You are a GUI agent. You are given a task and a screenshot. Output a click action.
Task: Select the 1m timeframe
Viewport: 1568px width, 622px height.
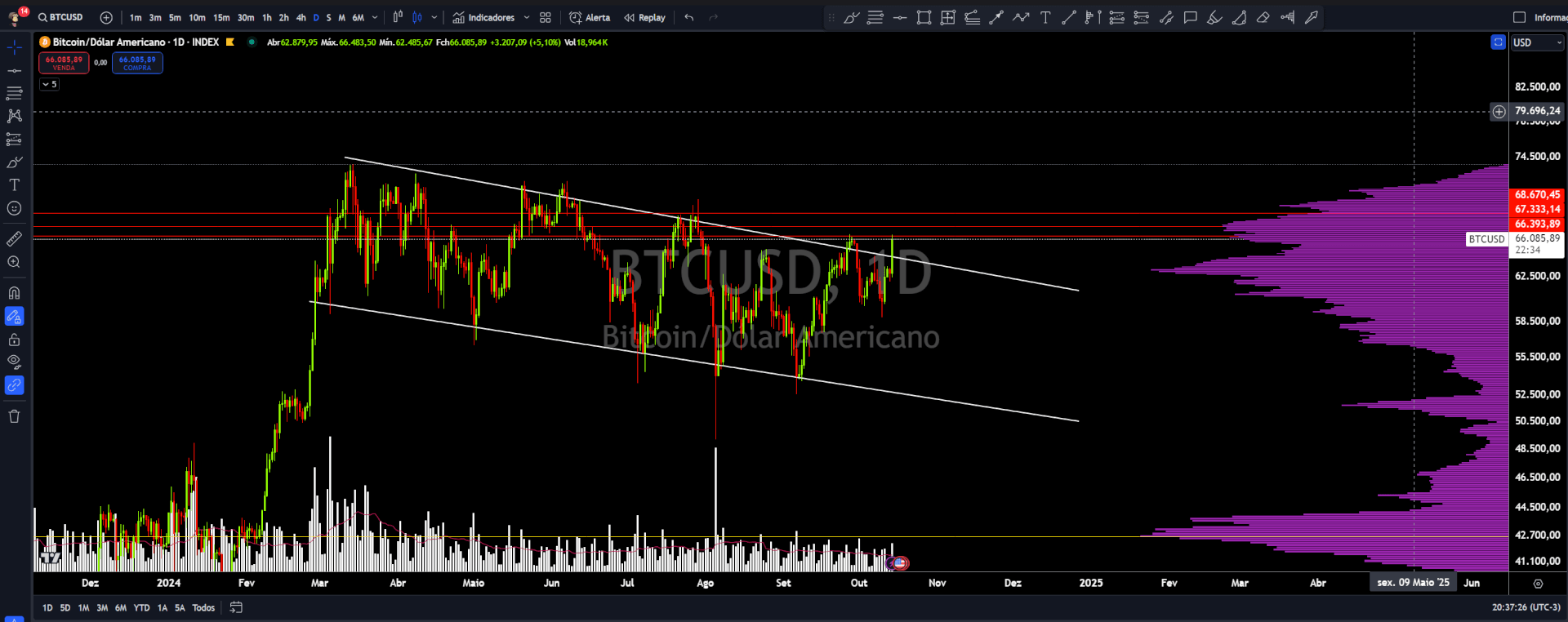(136, 17)
